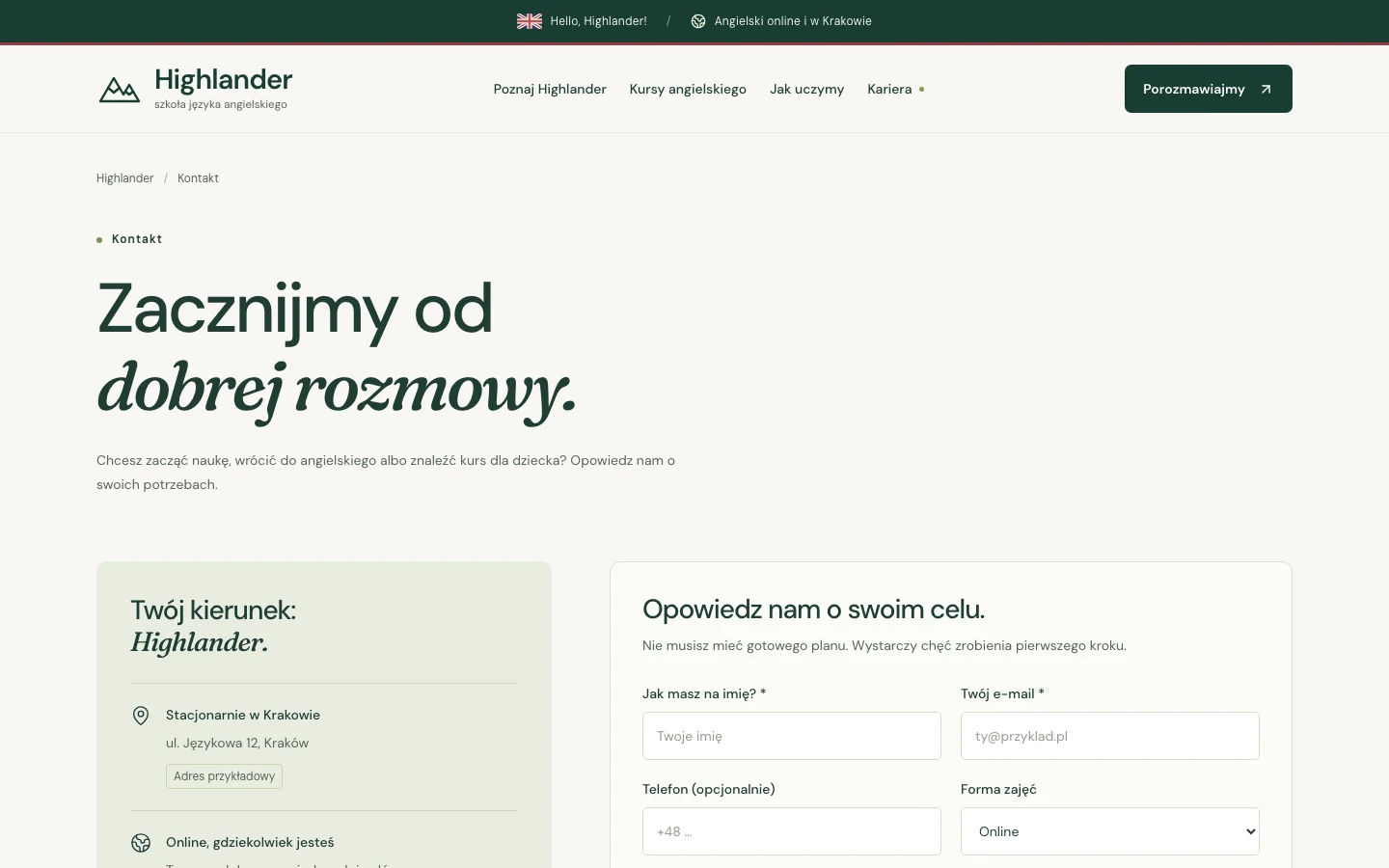The height and width of the screenshot is (868, 1389).
Task: Open Poznaj Highlander menu item
Action: (550, 89)
